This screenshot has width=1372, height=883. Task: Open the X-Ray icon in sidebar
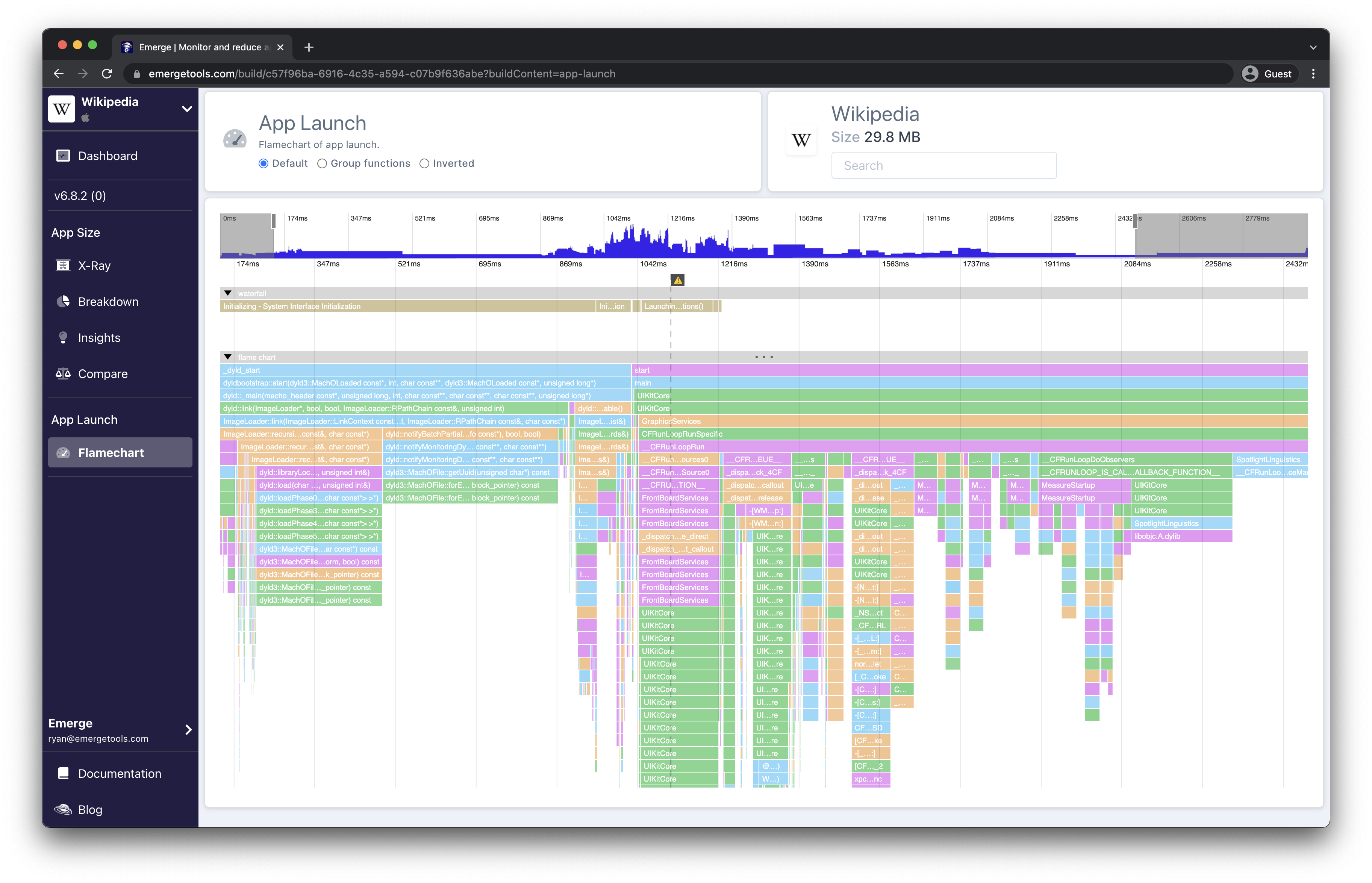point(63,266)
